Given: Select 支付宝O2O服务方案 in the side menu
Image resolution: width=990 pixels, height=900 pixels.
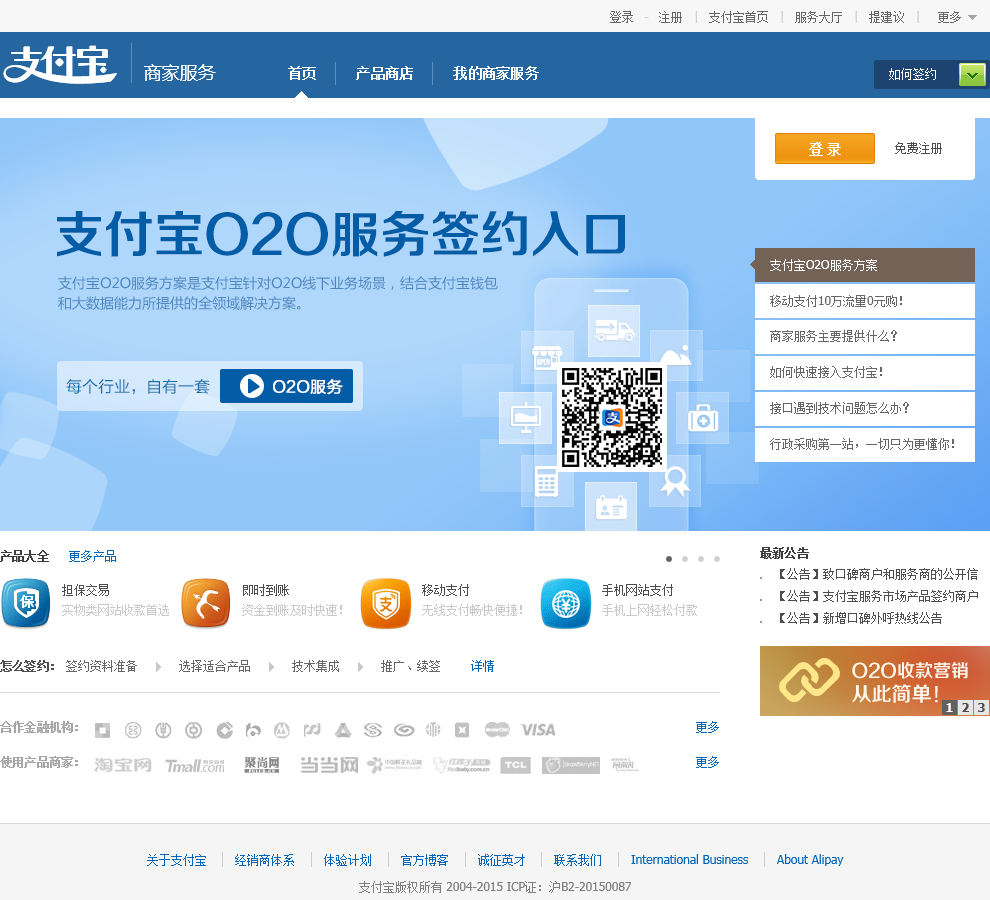Looking at the screenshot, I should point(865,265).
